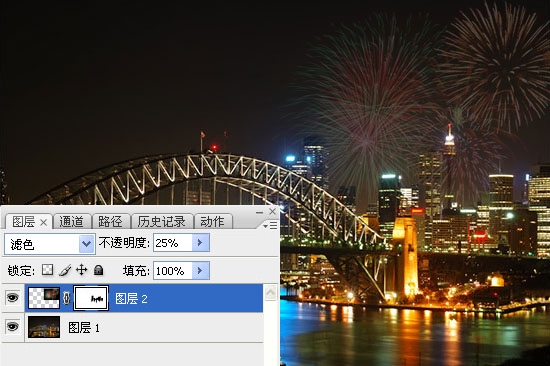The height and width of the screenshot is (366, 550).
Task: Select the 图层 1 thumbnail
Action: [x=44, y=327]
